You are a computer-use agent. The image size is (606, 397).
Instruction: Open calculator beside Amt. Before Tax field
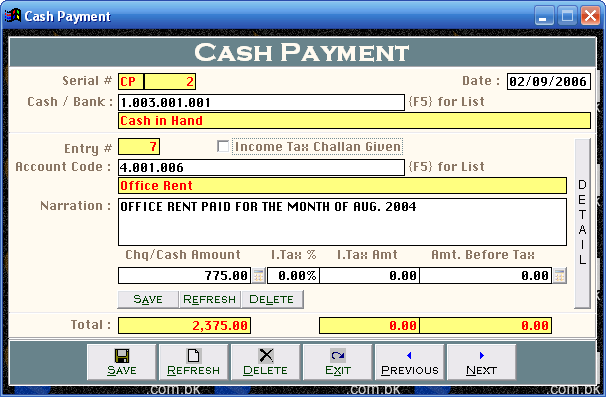point(560,276)
